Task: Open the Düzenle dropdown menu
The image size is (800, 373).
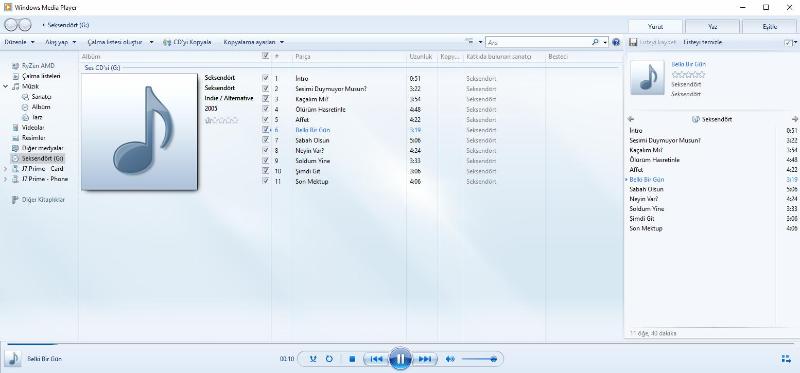Action: pos(19,42)
